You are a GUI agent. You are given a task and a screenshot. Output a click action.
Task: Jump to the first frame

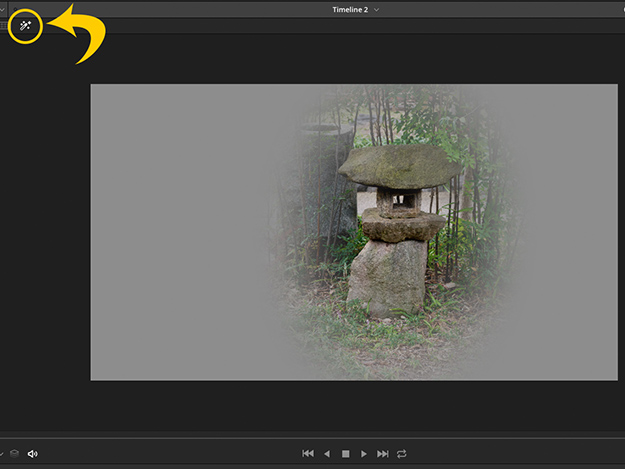pos(308,454)
